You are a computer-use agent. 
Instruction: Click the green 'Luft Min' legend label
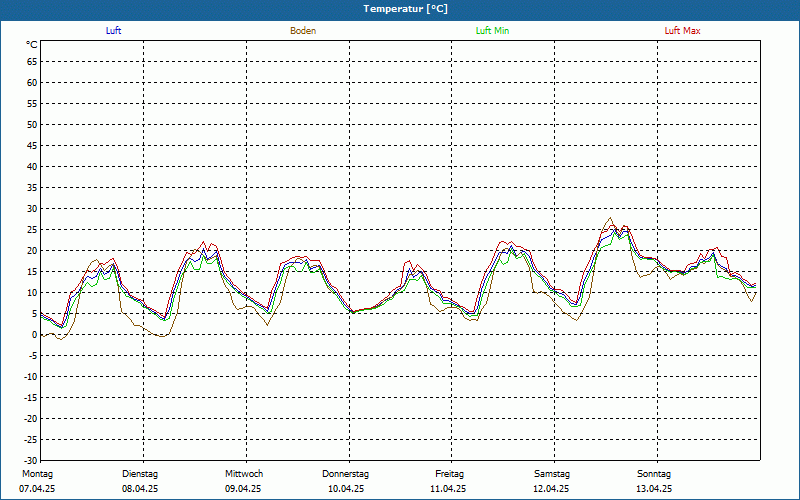492,31
